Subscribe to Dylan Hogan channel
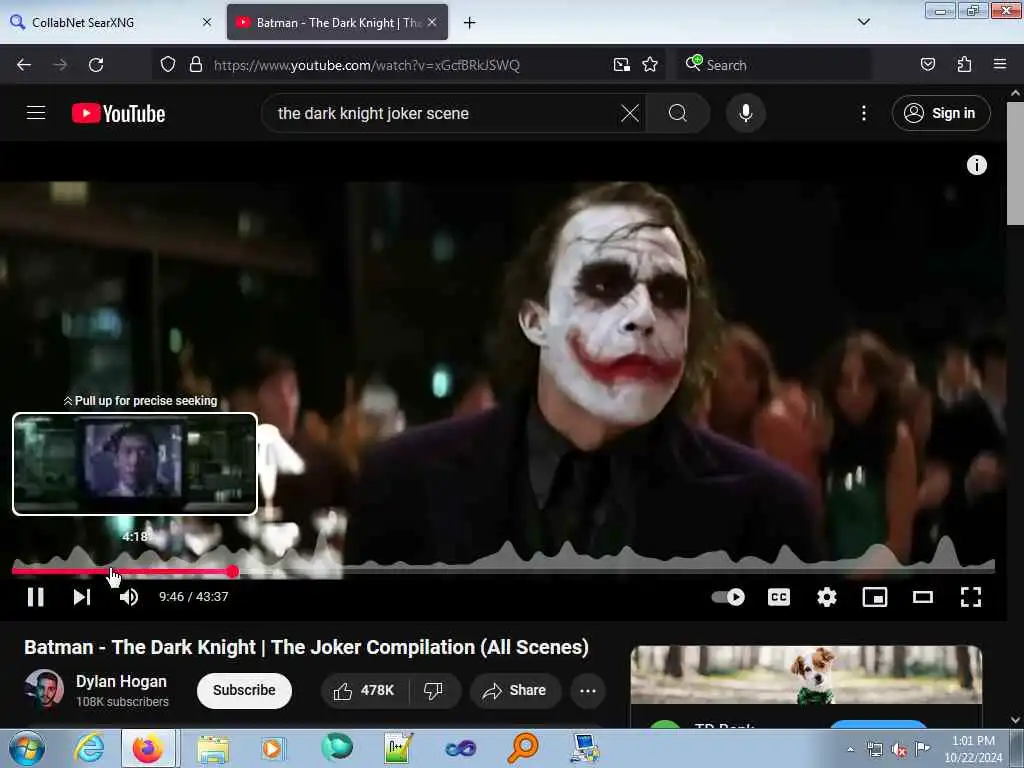 tap(244, 690)
